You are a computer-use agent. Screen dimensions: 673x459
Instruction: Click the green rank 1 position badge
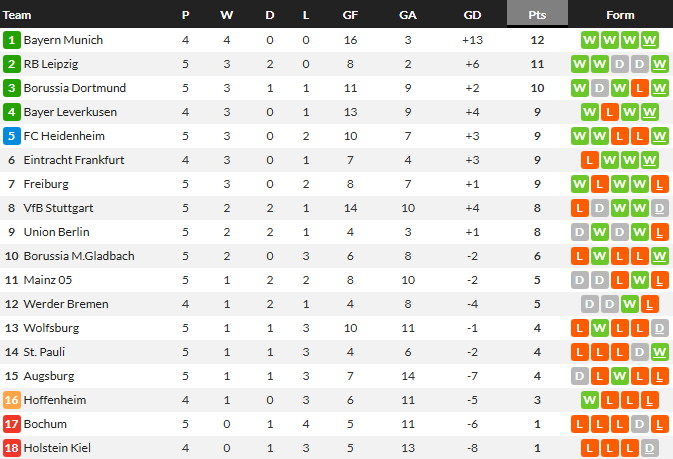[x=11, y=40]
